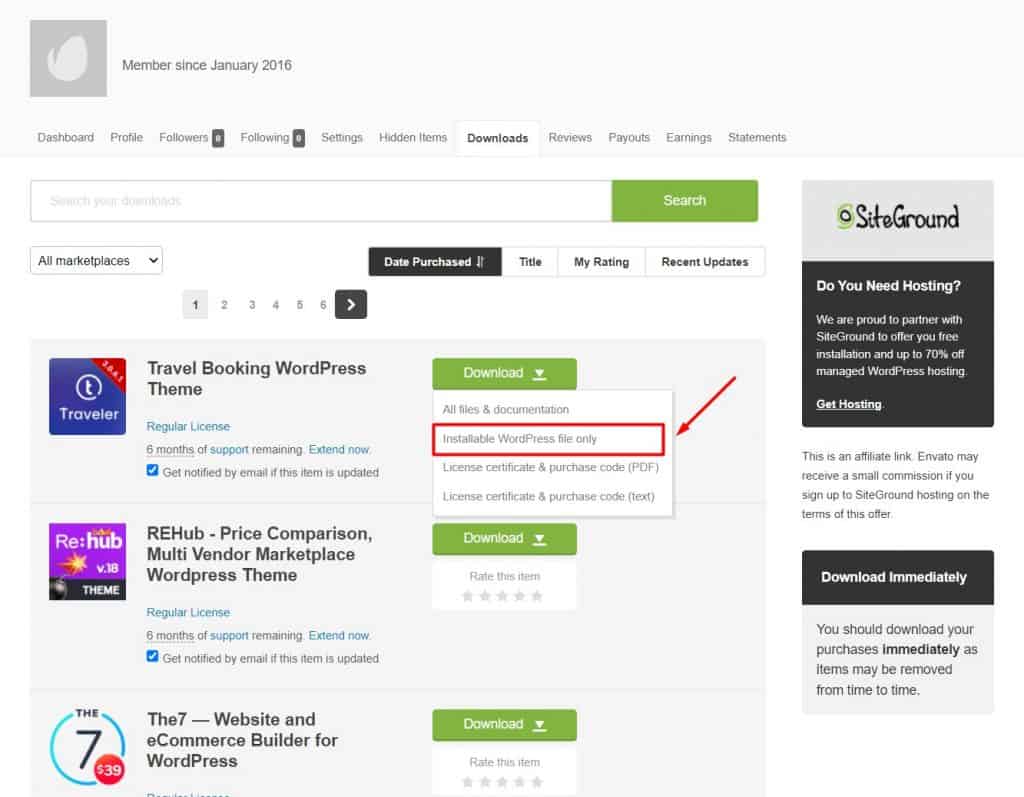
Task: Uncheck update notifications for Travel Booking Theme
Action: tap(152, 470)
